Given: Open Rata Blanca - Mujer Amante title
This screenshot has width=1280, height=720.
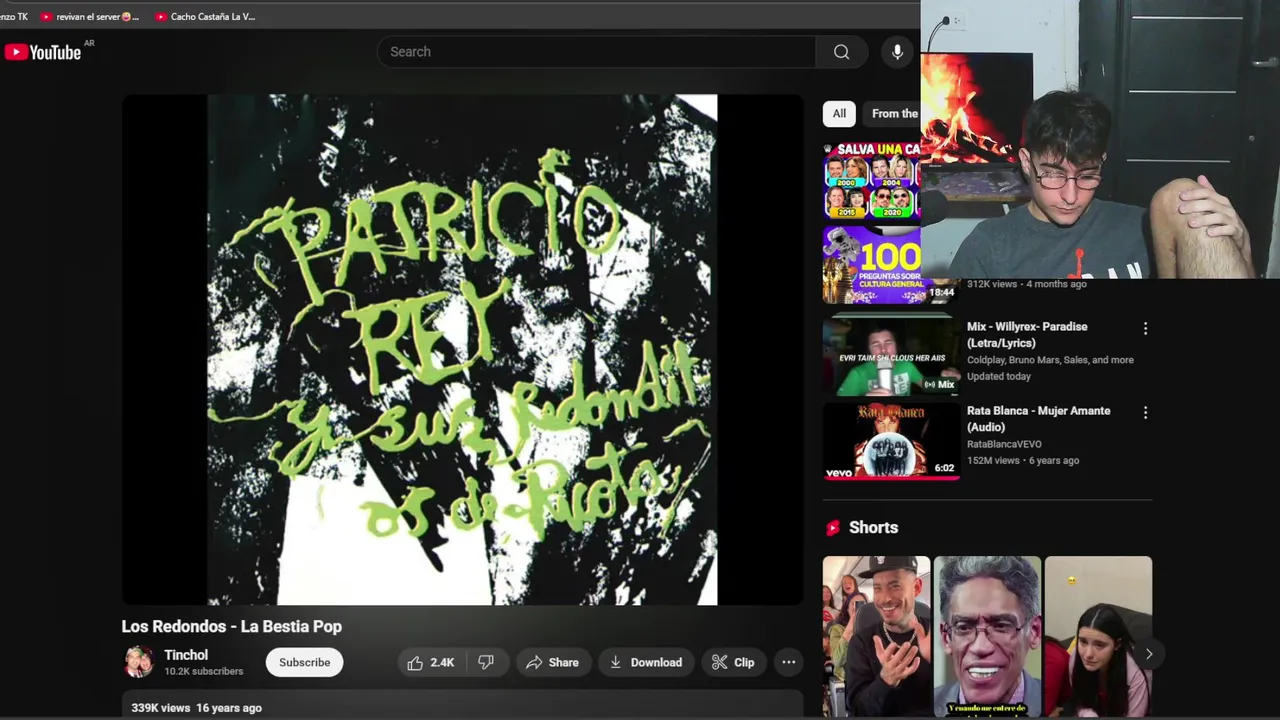Looking at the screenshot, I should 1038,419.
